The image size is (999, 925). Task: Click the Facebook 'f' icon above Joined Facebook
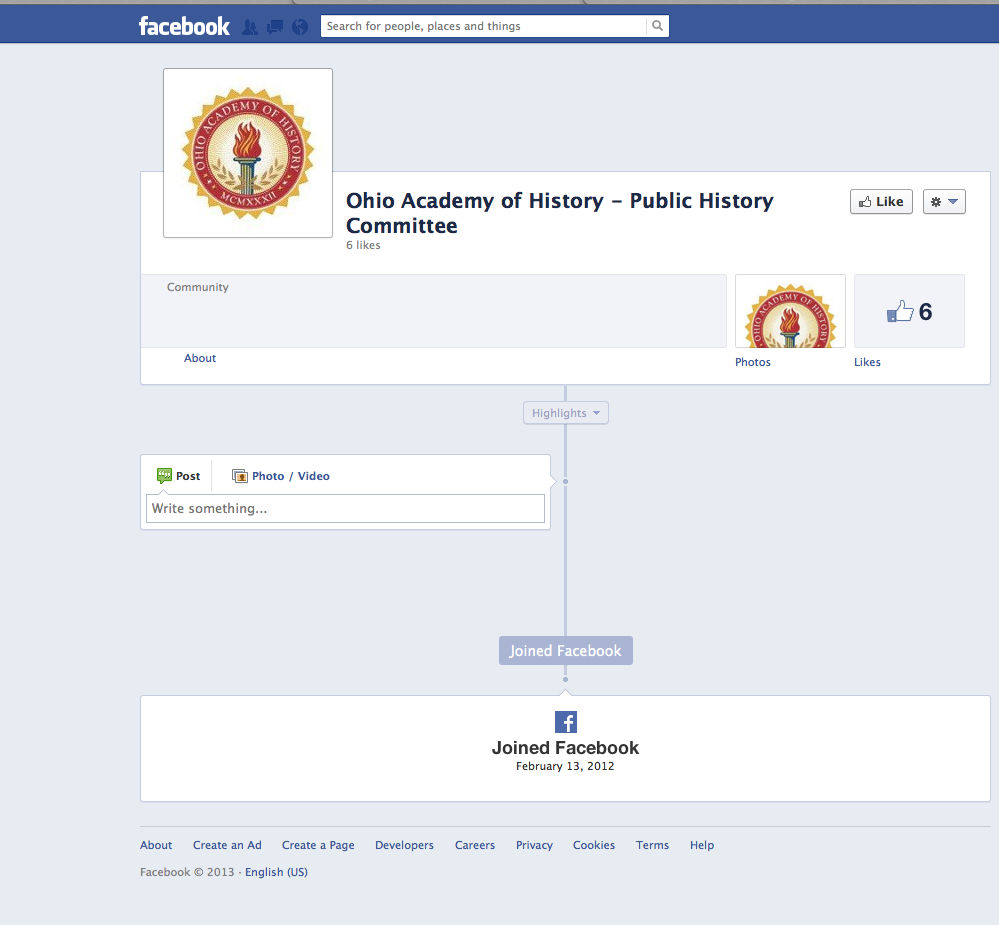tap(566, 722)
